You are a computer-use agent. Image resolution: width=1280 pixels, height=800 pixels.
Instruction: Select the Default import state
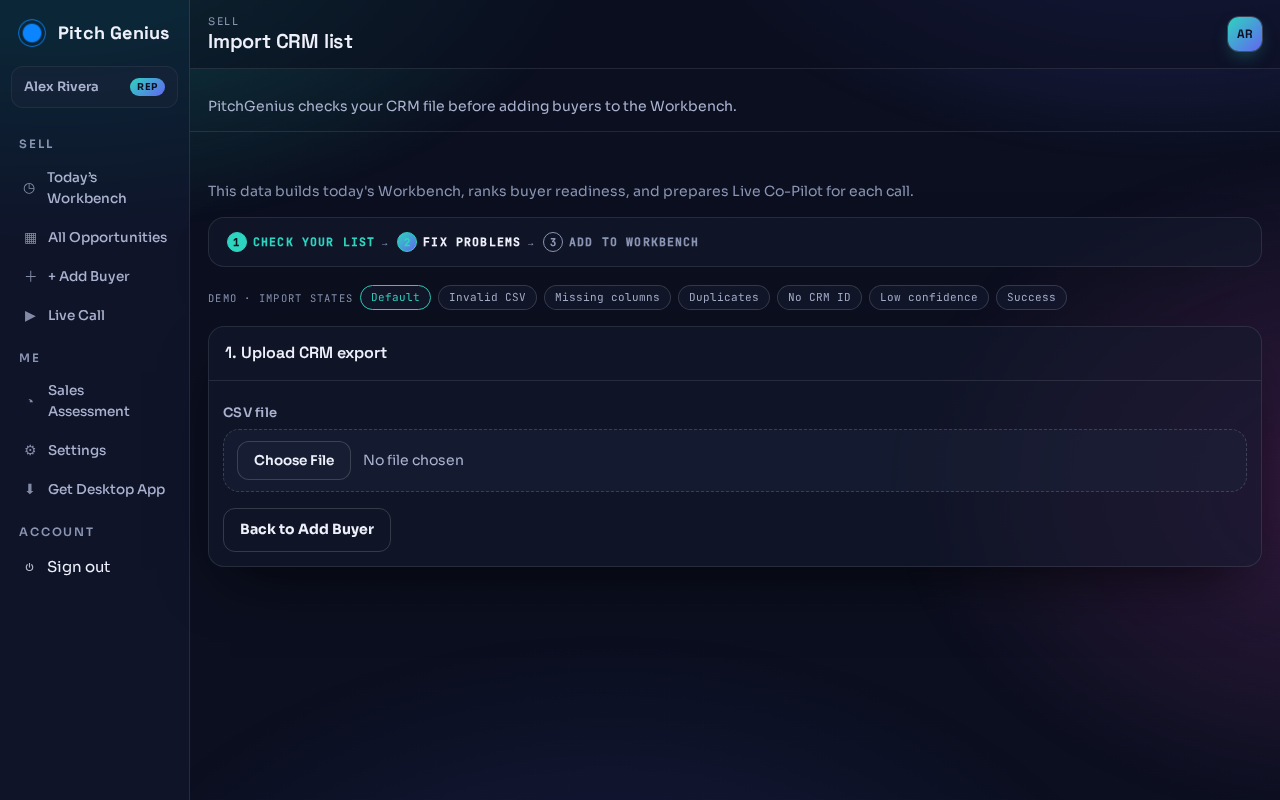(x=395, y=298)
